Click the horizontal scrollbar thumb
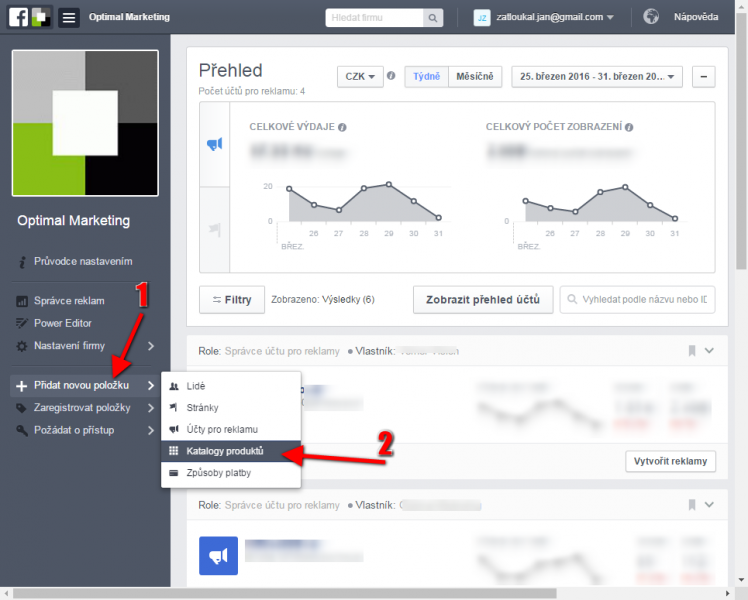 pos(284,594)
